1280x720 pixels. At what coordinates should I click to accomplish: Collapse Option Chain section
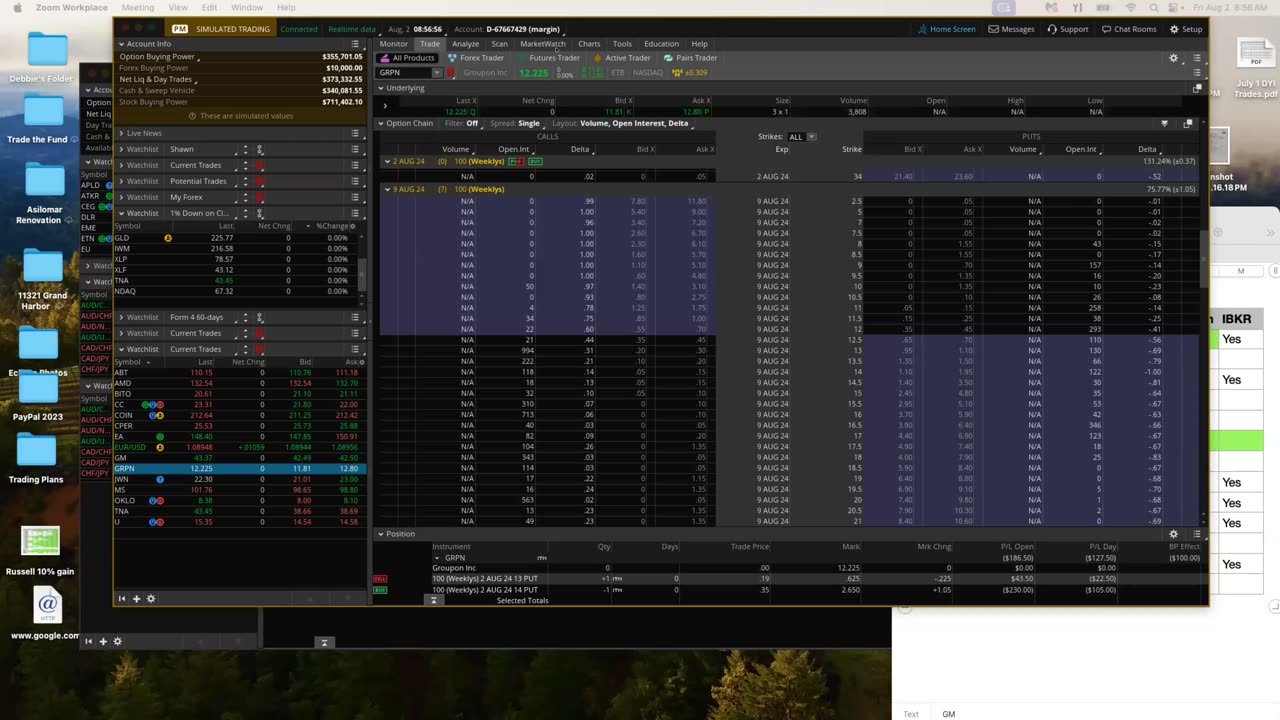[381, 123]
